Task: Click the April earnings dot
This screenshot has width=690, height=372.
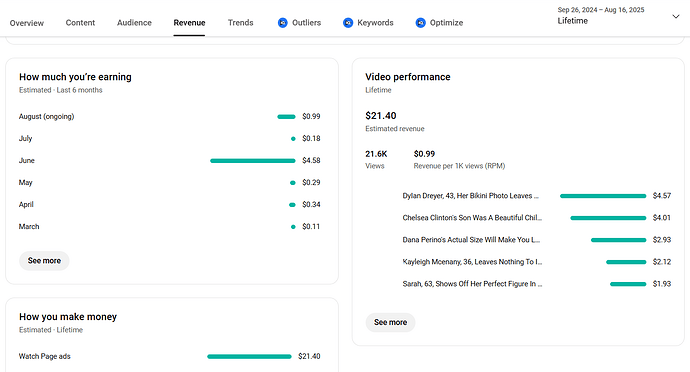Action: 292,205
